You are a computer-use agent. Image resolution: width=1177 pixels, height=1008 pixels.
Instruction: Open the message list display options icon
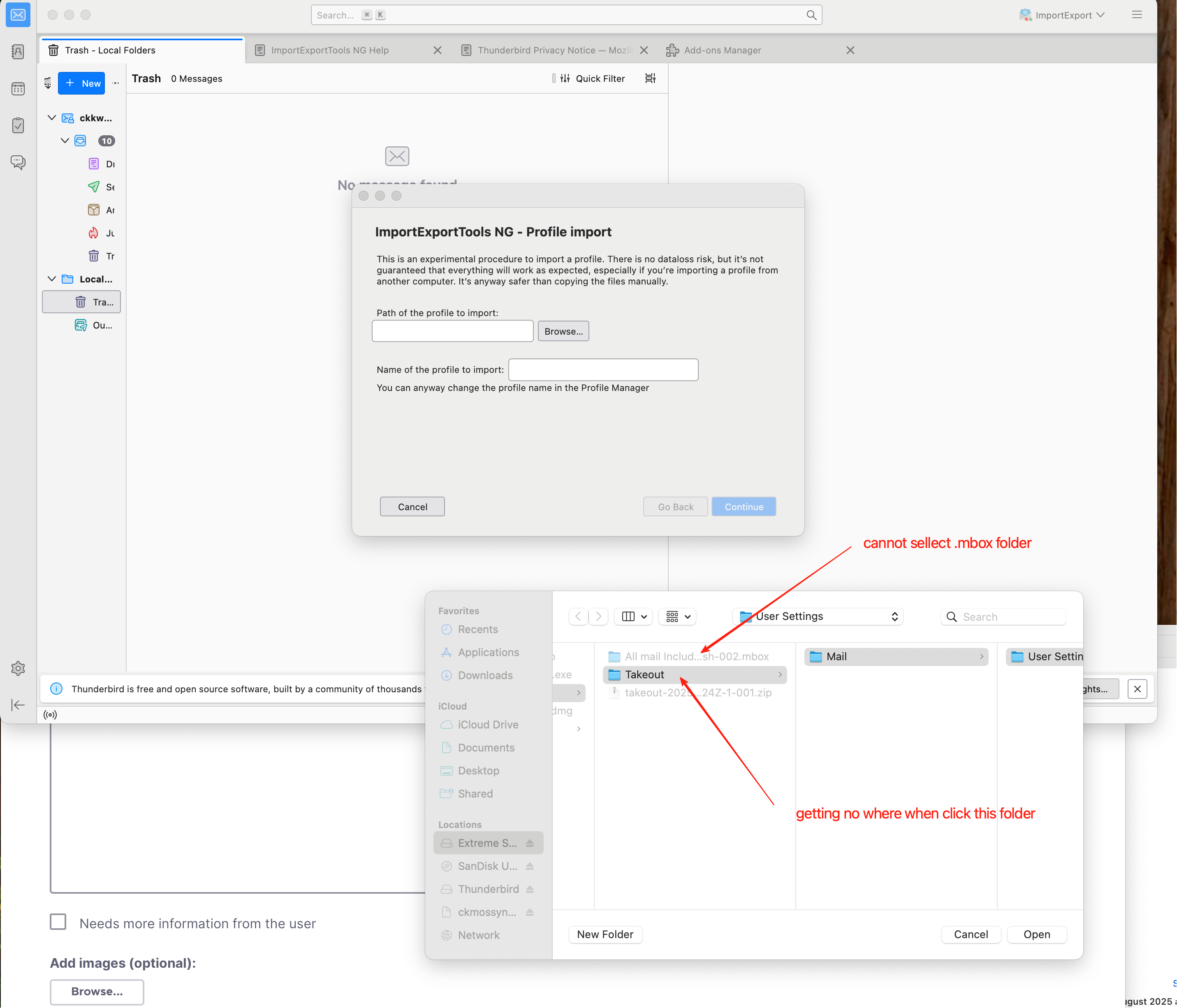click(651, 79)
